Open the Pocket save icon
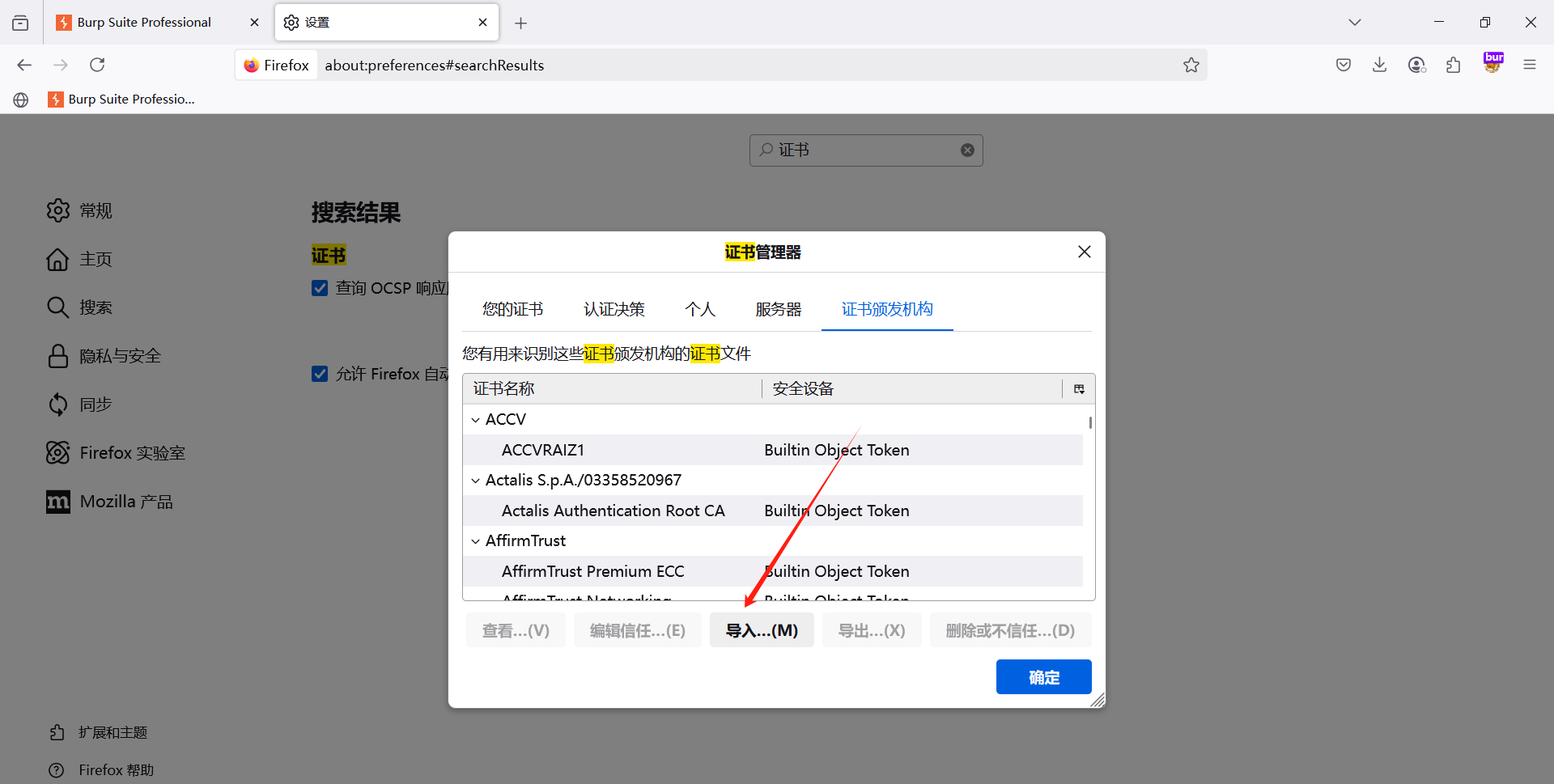 [1344, 65]
